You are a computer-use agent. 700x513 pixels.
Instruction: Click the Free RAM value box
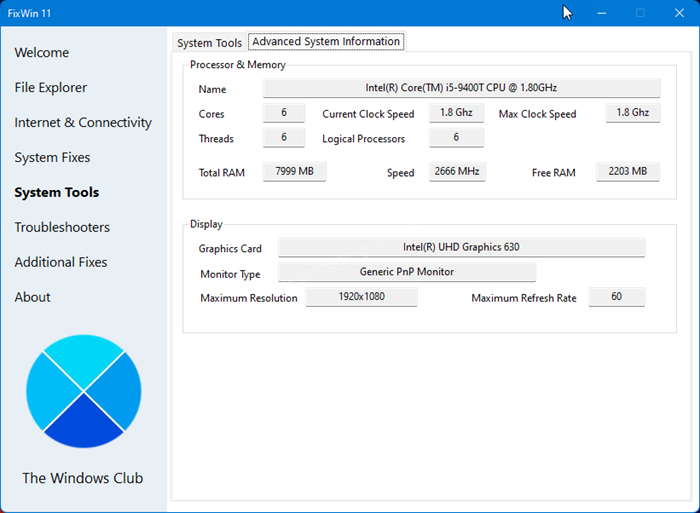coord(628,172)
